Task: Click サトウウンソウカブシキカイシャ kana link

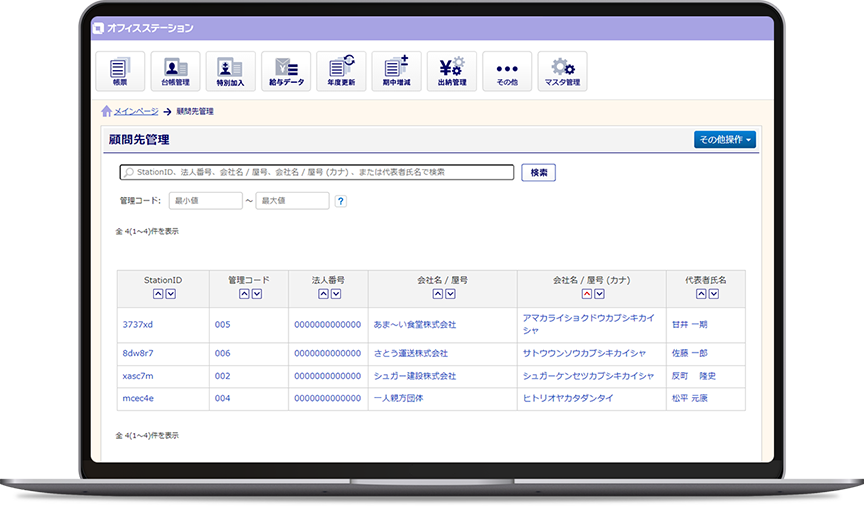Action: point(584,353)
